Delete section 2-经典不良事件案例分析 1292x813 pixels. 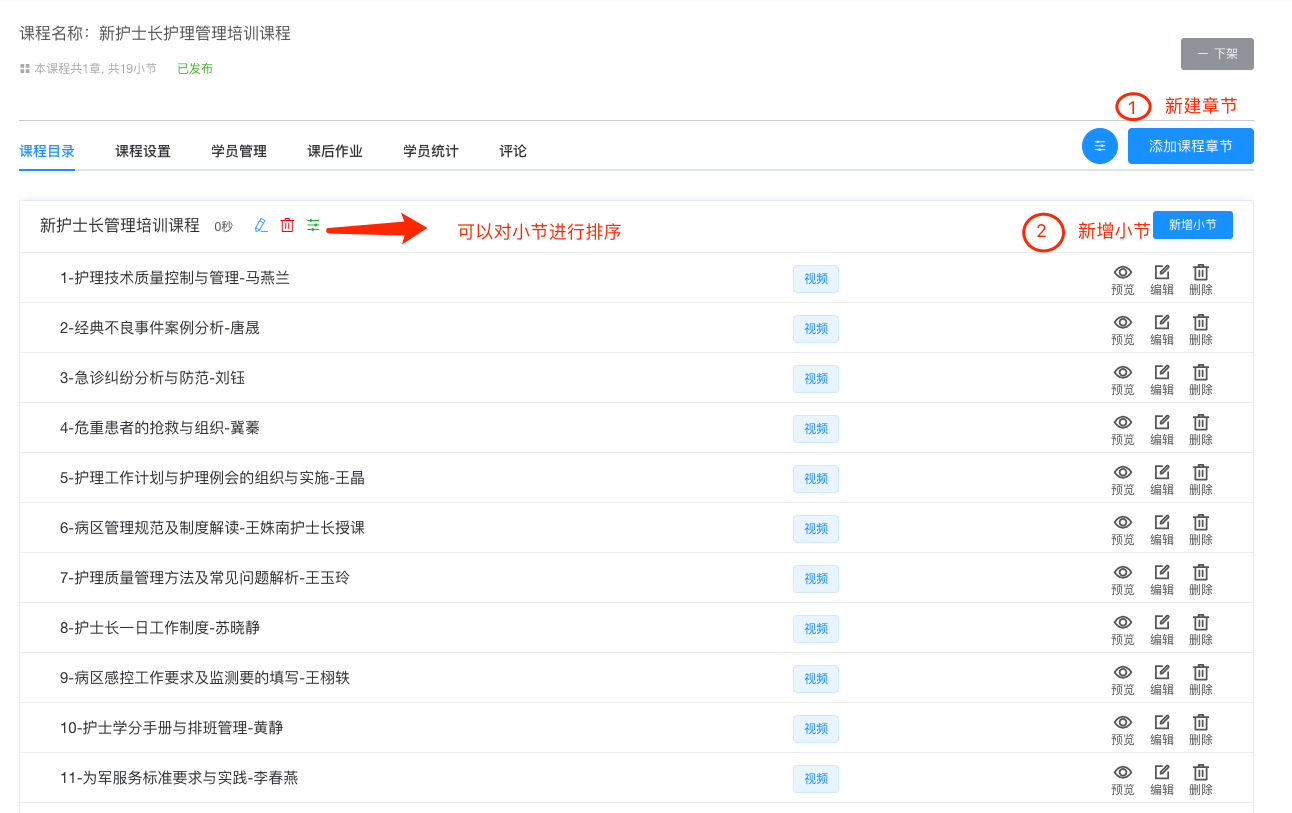coord(1201,329)
